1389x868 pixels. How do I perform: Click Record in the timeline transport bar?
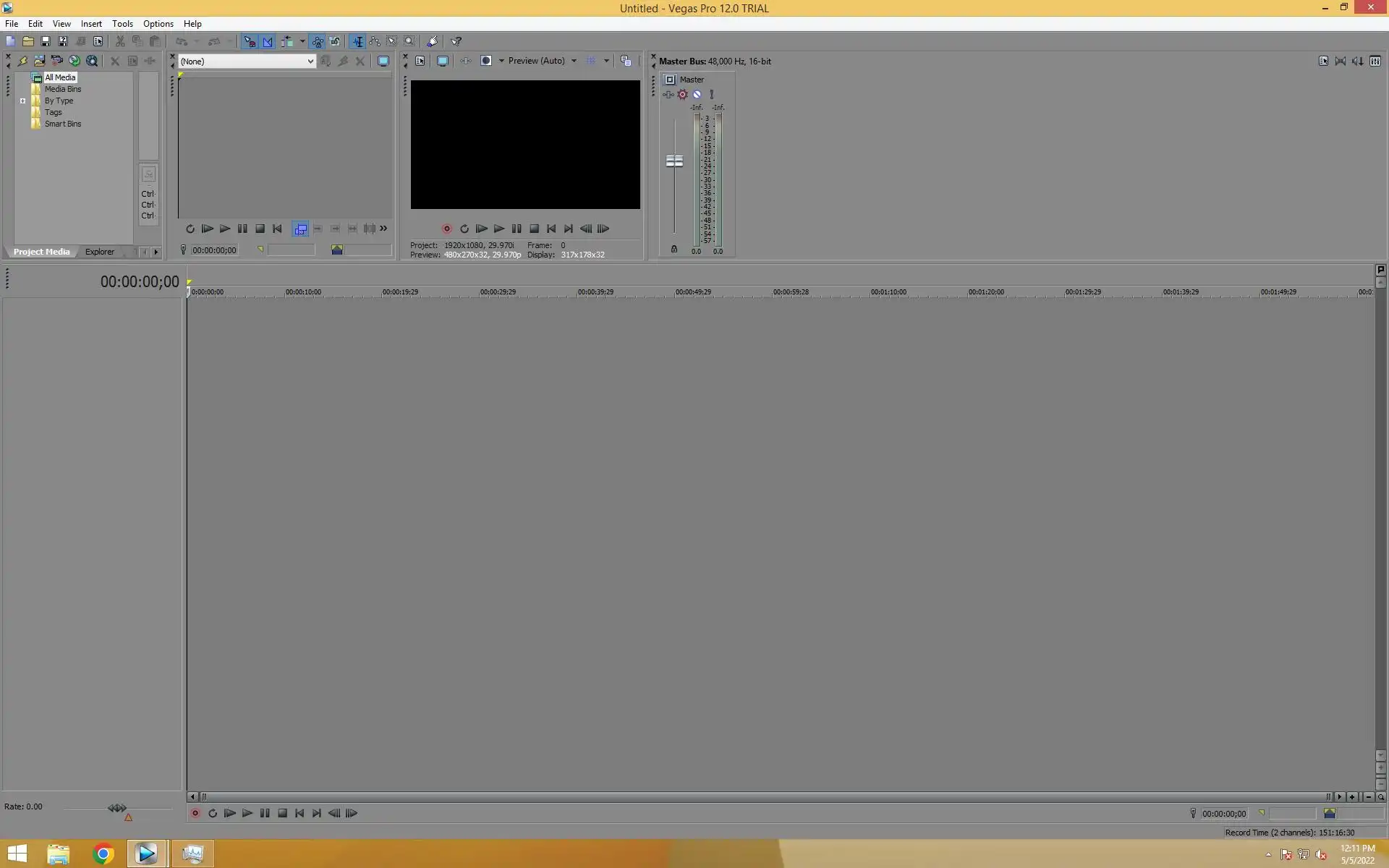tap(195, 813)
